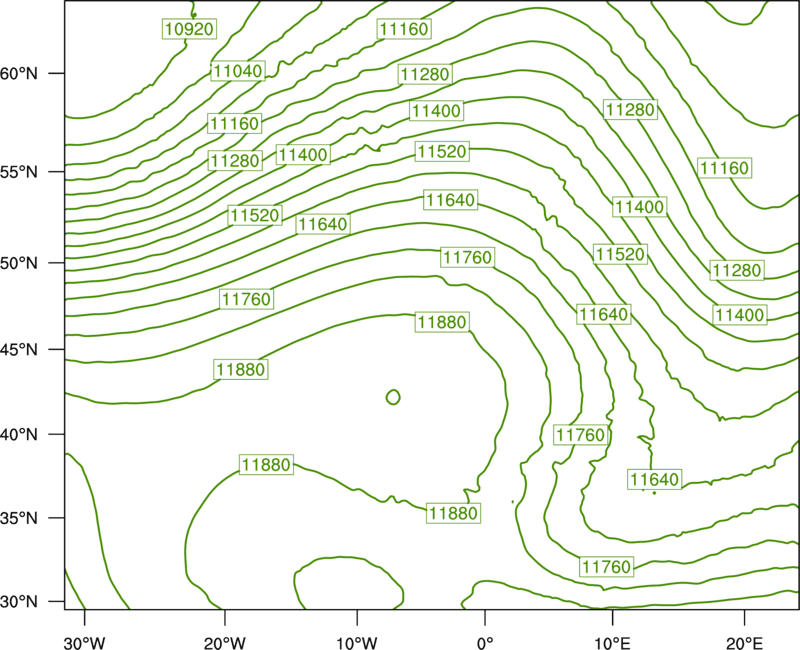Click the 10920 contour label
Viewport: 800px width, 650px height.
click(x=189, y=29)
